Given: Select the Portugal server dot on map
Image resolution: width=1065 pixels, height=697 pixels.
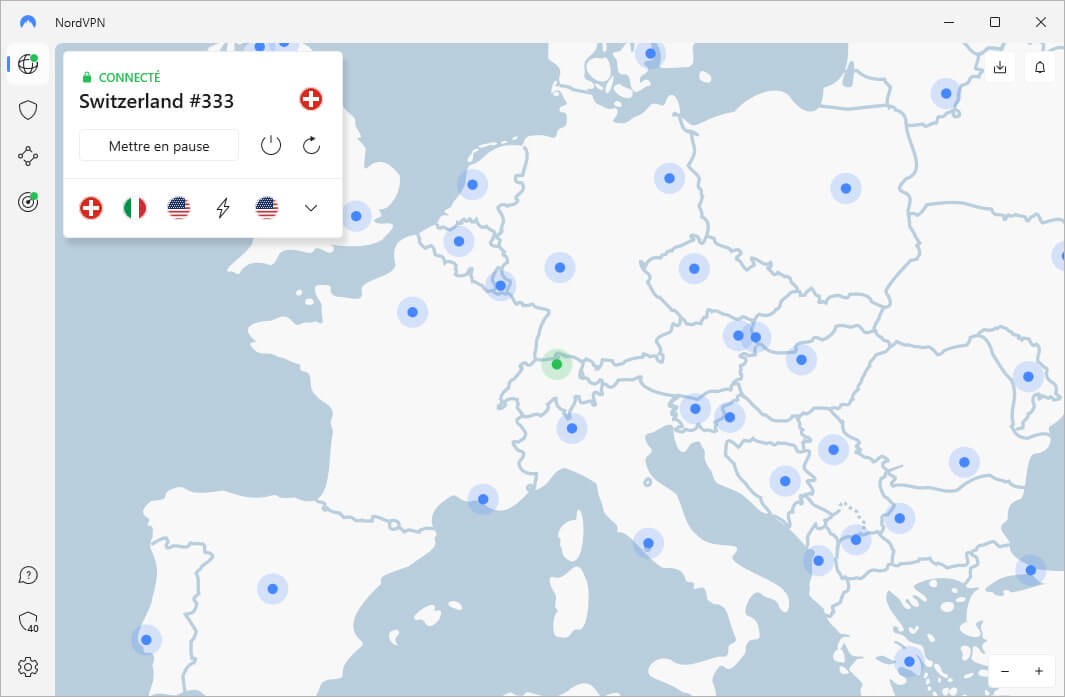Looking at the screenshot, I should click(146, 640).
